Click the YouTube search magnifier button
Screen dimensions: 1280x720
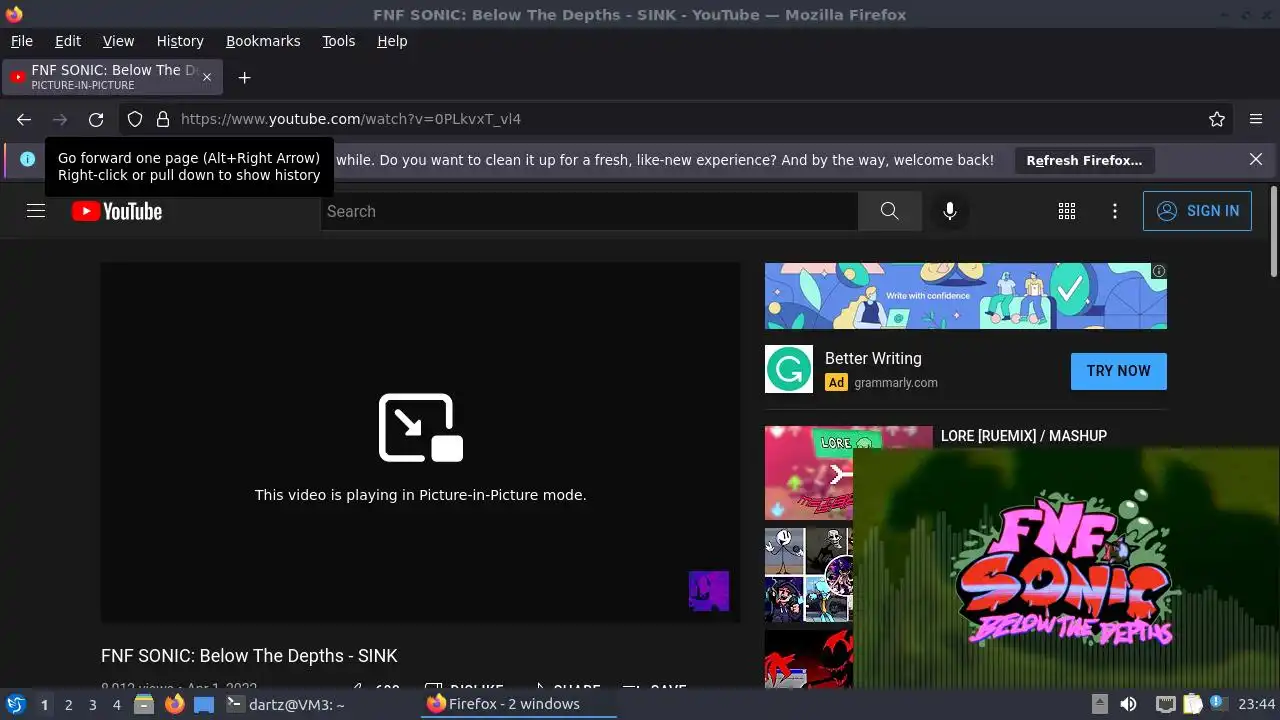(x=889, y=211)
